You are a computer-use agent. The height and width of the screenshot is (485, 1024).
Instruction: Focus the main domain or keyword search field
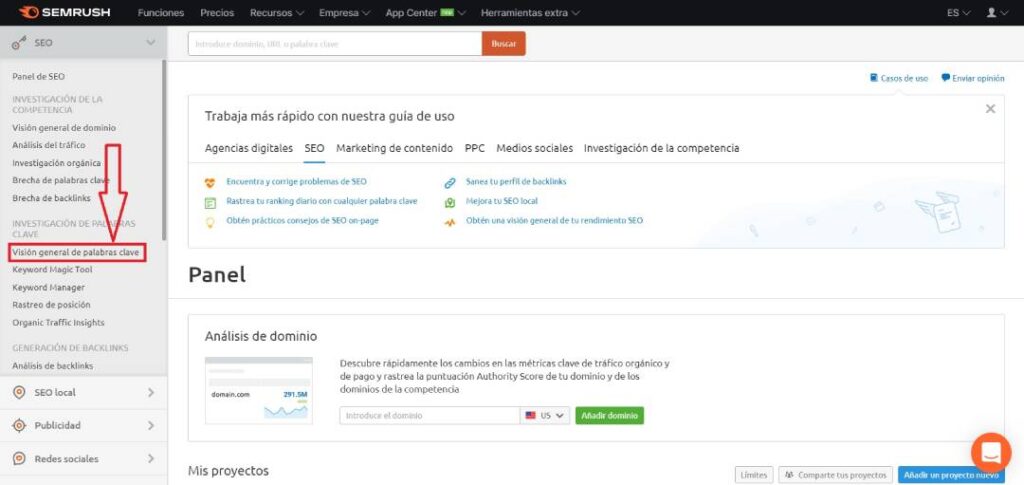(335, 44)
